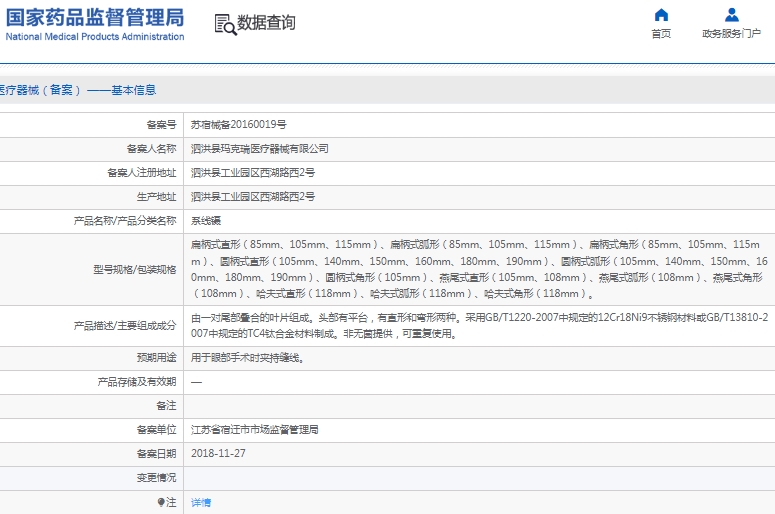Image resolution: width=775 pixels, height=514 pixels.
Task: Click the 政务服务门户 text link
Action: [732, 34]
